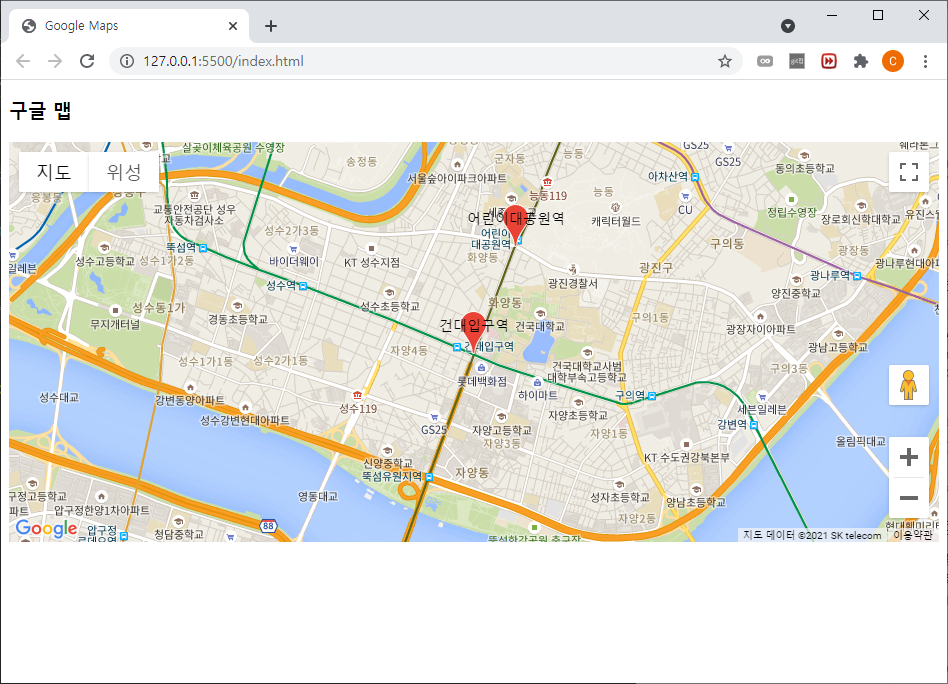Screen dimensions: 948x684
Task: Select the Google Maps tab
Action: pyautogui.click(x=129, y=26)
